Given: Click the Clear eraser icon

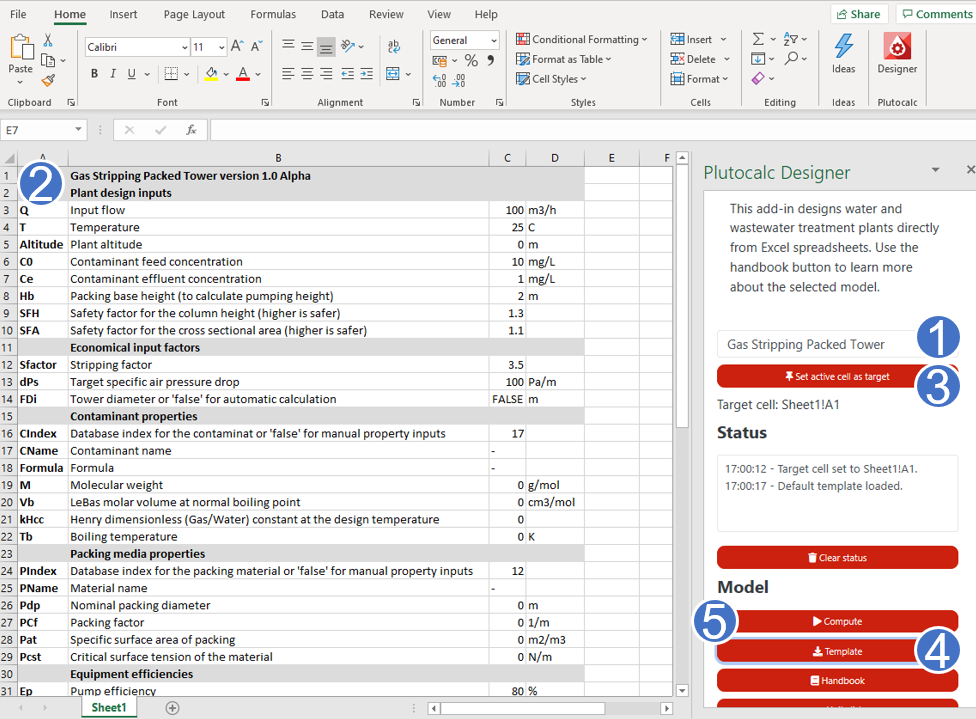Looking at the screenshot, I should [x=758, y=78].
